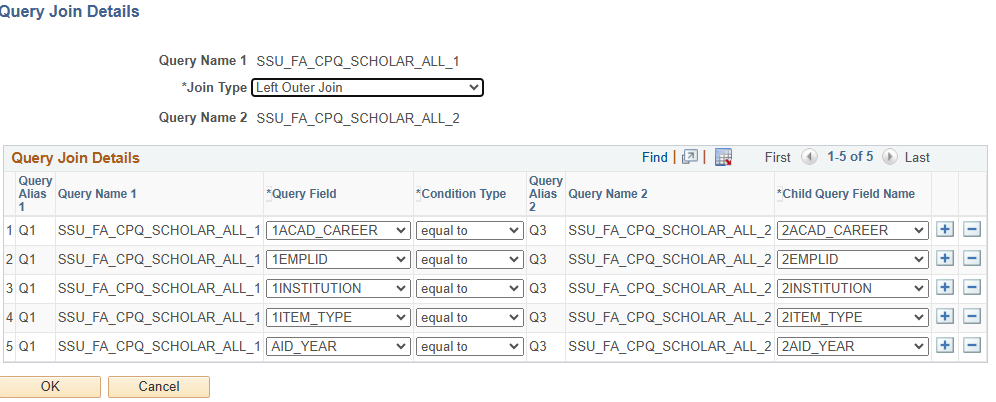Open Query Field dropdown showing 1EMPLID

[x=338, y=259]
